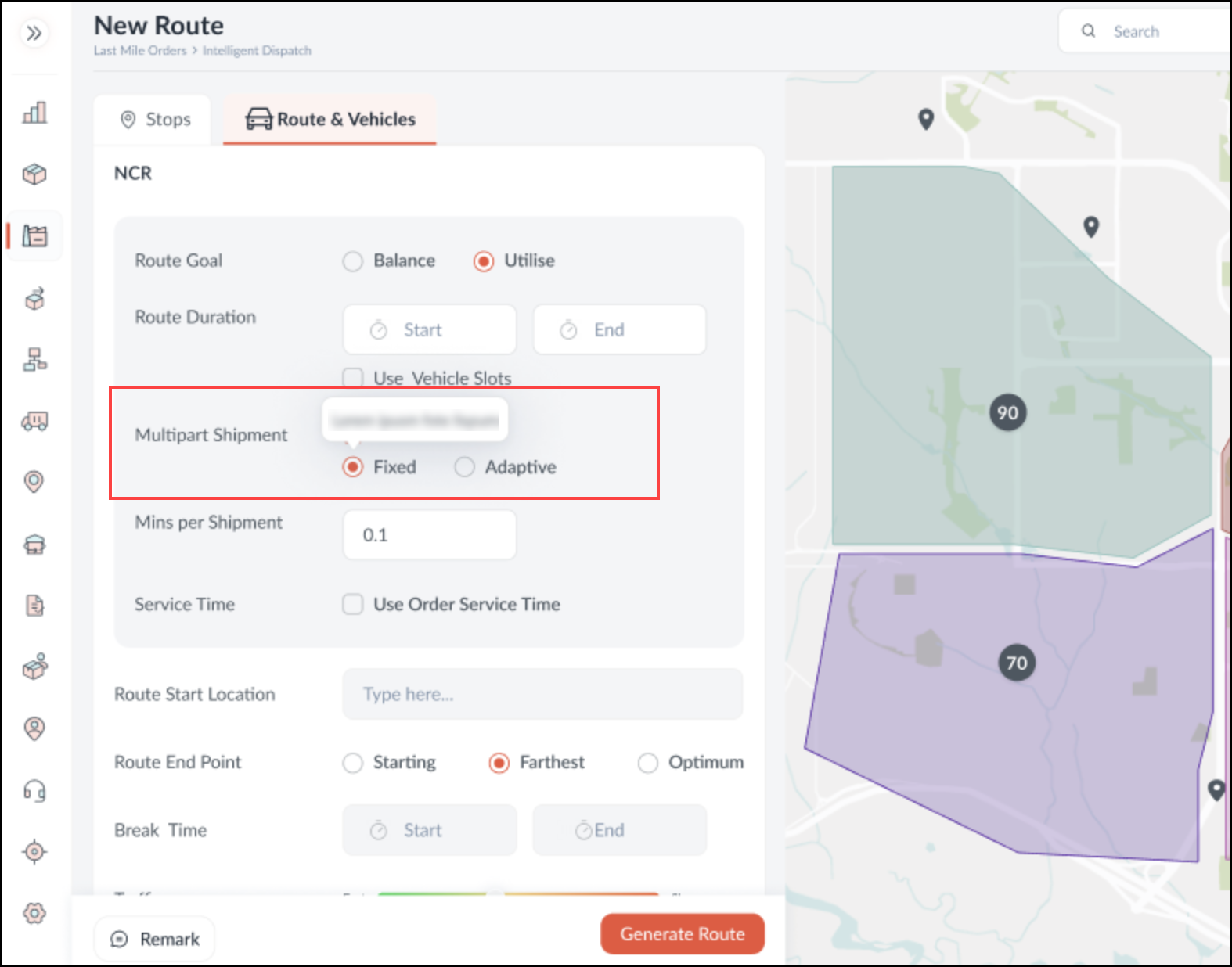Open the hierarchy network icon in the sidebar

click(x=34, y=360)
